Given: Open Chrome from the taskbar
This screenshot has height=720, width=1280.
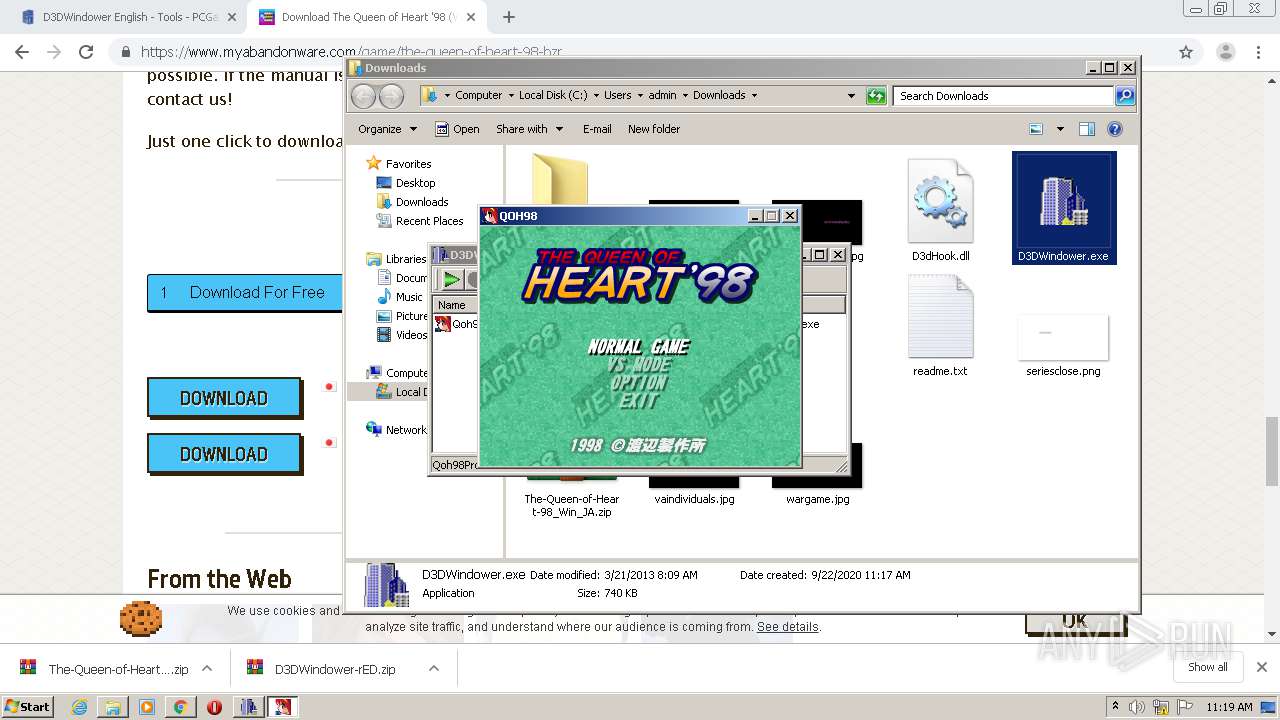Looking at the screenshot, I should (180, 707).
